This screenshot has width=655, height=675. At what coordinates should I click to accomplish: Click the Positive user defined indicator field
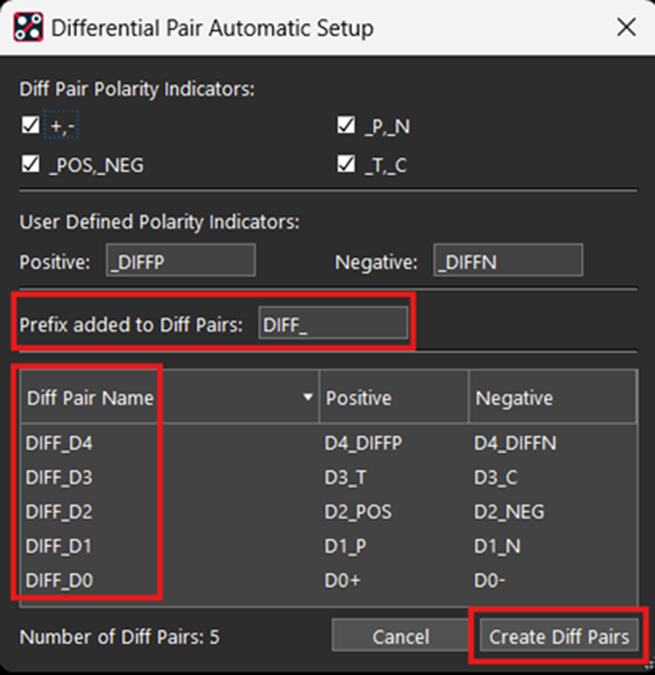click(183, 261)
